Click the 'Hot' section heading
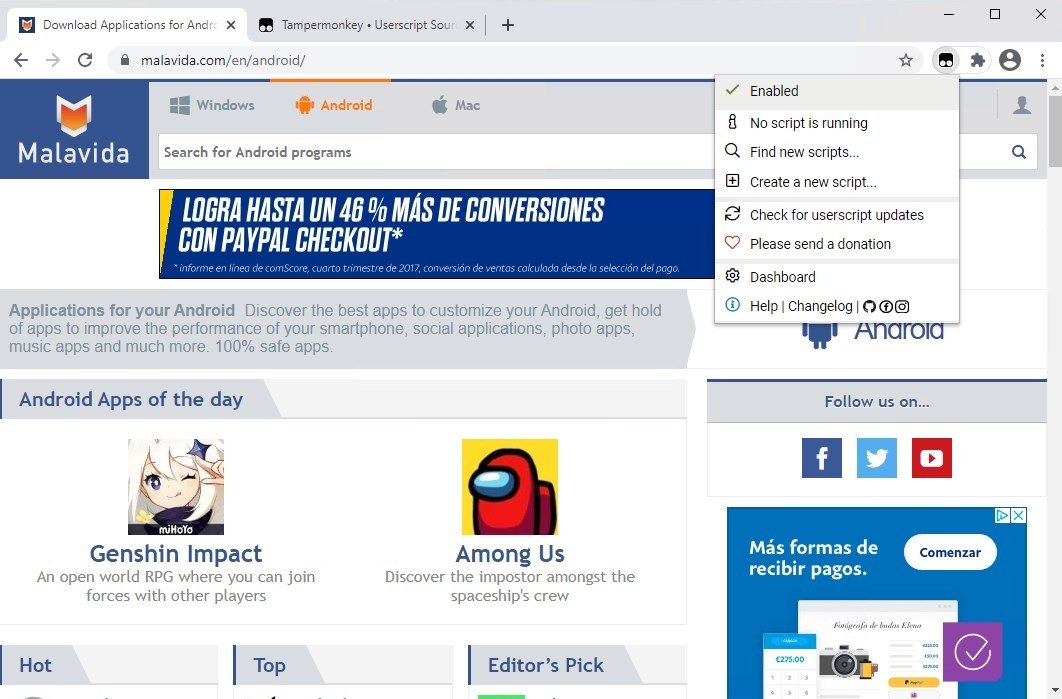1062x699 pixels. [35, 665]
